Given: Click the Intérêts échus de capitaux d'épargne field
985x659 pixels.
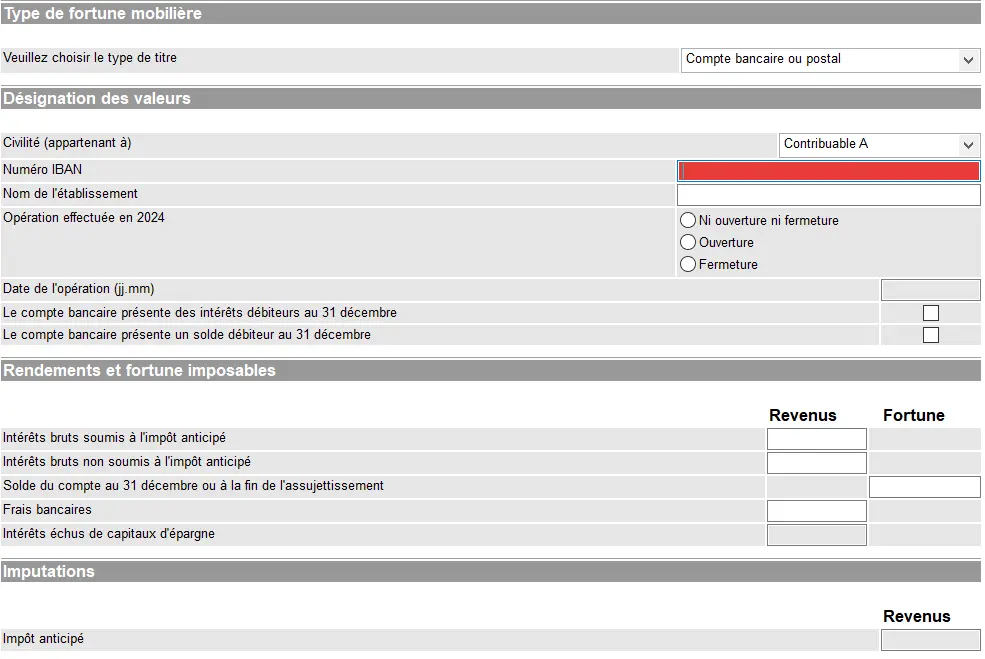Looking at the screenshot, I should tap(816, 535).
